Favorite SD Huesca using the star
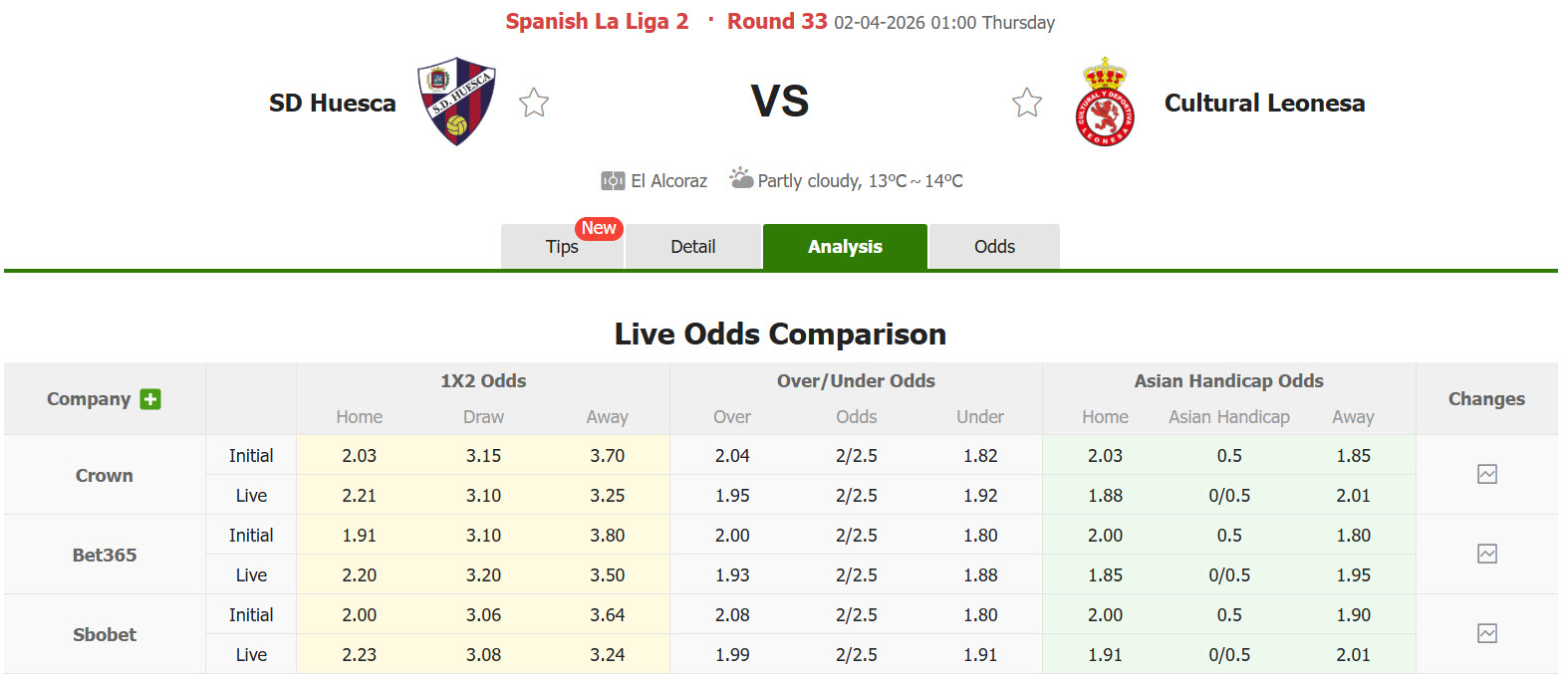This screenshot has width=1568, height=677. pyautogui.click(x=534, y=102)
